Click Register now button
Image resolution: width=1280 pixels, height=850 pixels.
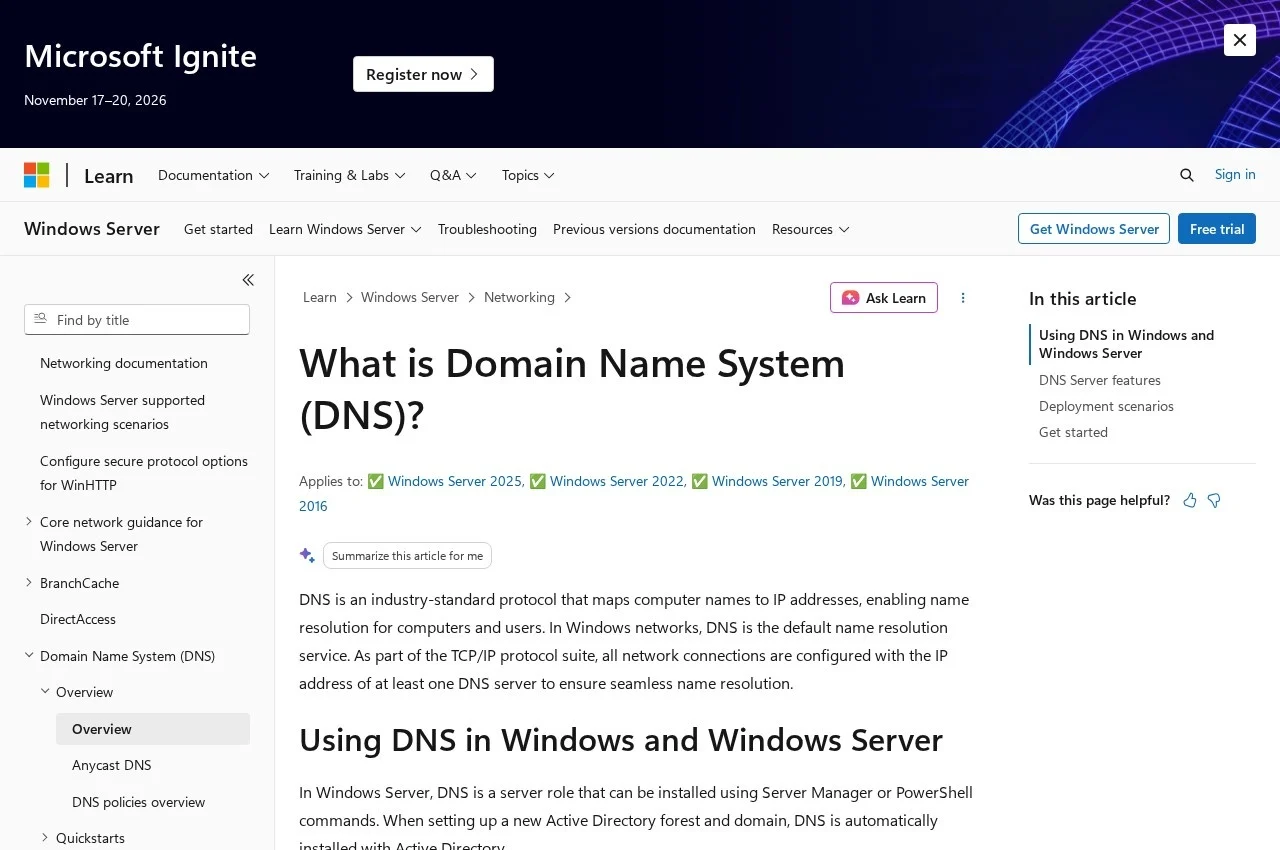[423, 74]
